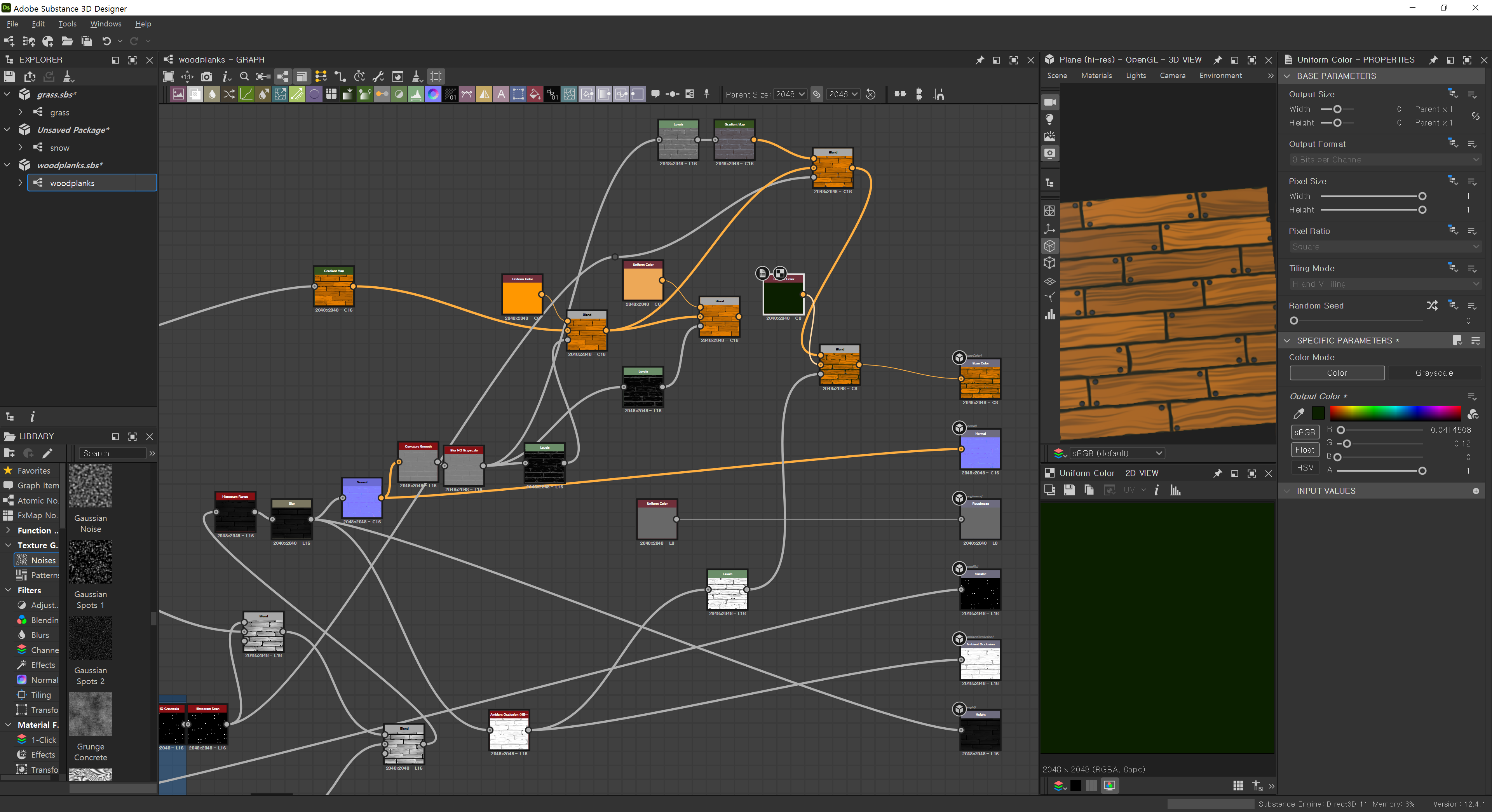Collapse the BASE PARAMETERS section
This screenshot has height=812, width=1492.
click(x=1287, y=76)
